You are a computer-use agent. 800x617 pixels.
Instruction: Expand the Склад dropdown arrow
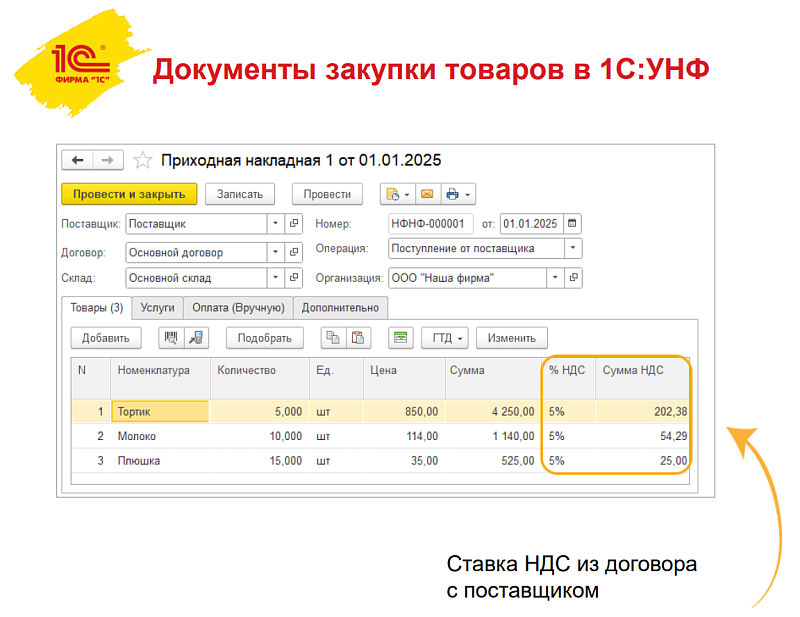pos(276,278)
